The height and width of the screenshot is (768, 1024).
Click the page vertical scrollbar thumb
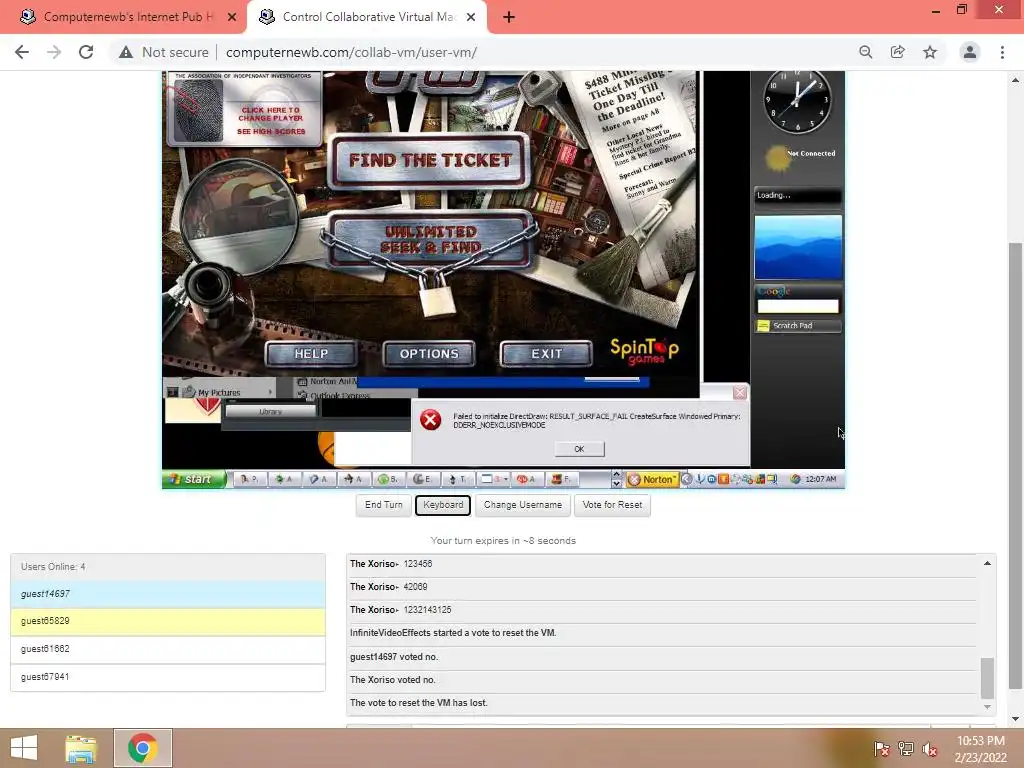click(x=1015, y=466)
